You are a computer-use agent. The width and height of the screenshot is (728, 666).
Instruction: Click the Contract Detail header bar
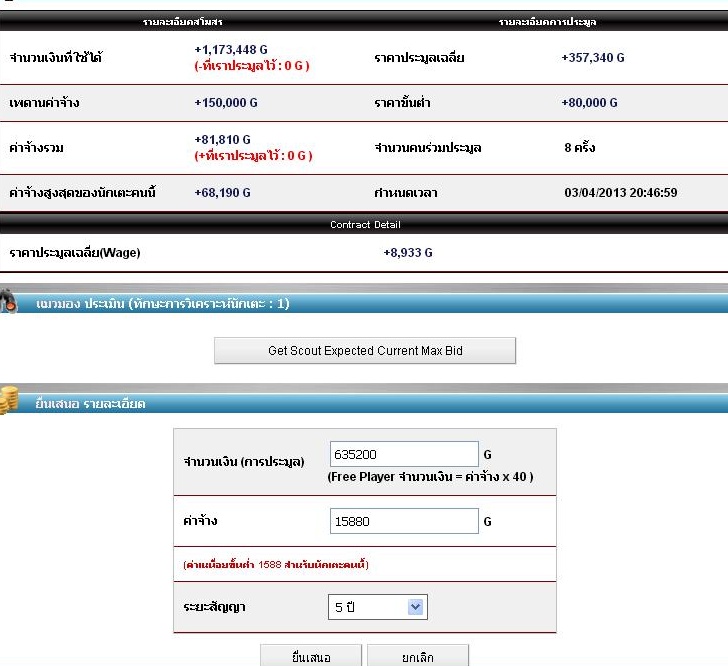(364, 224)
